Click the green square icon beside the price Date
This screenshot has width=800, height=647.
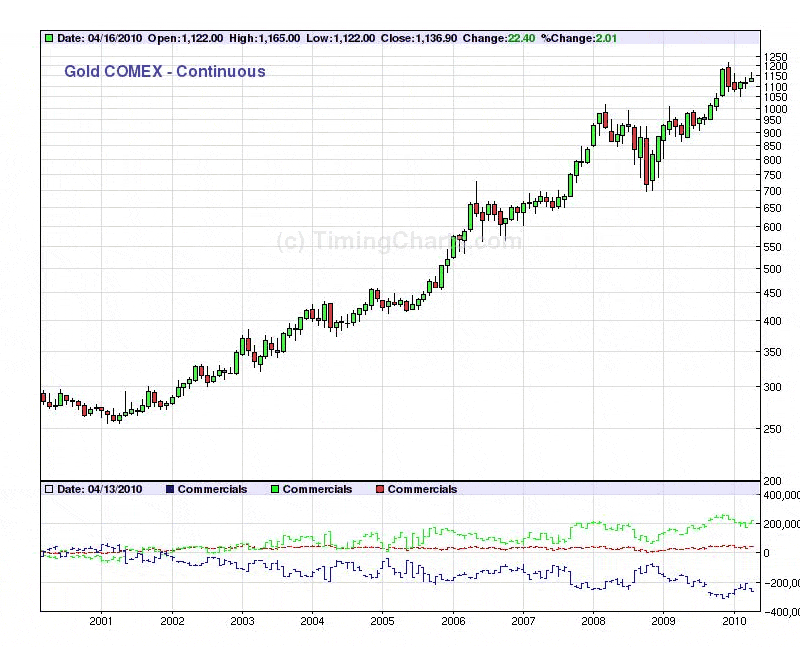click(48, 39)
